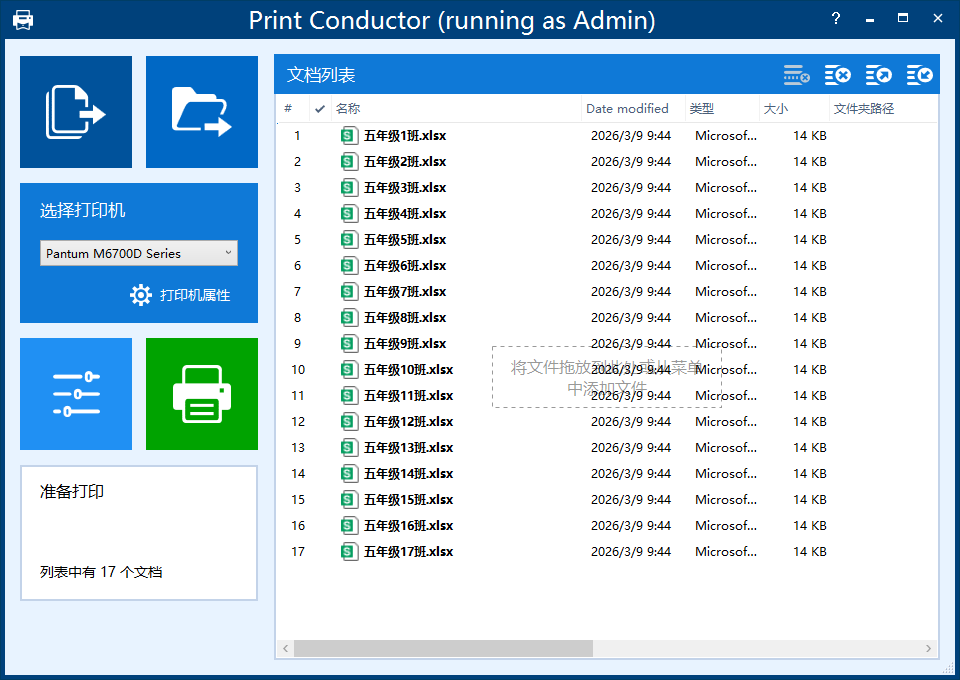Click the checkmark column header
The height and width of the screenshot is (680, 960).
click(x=320, y=109)
